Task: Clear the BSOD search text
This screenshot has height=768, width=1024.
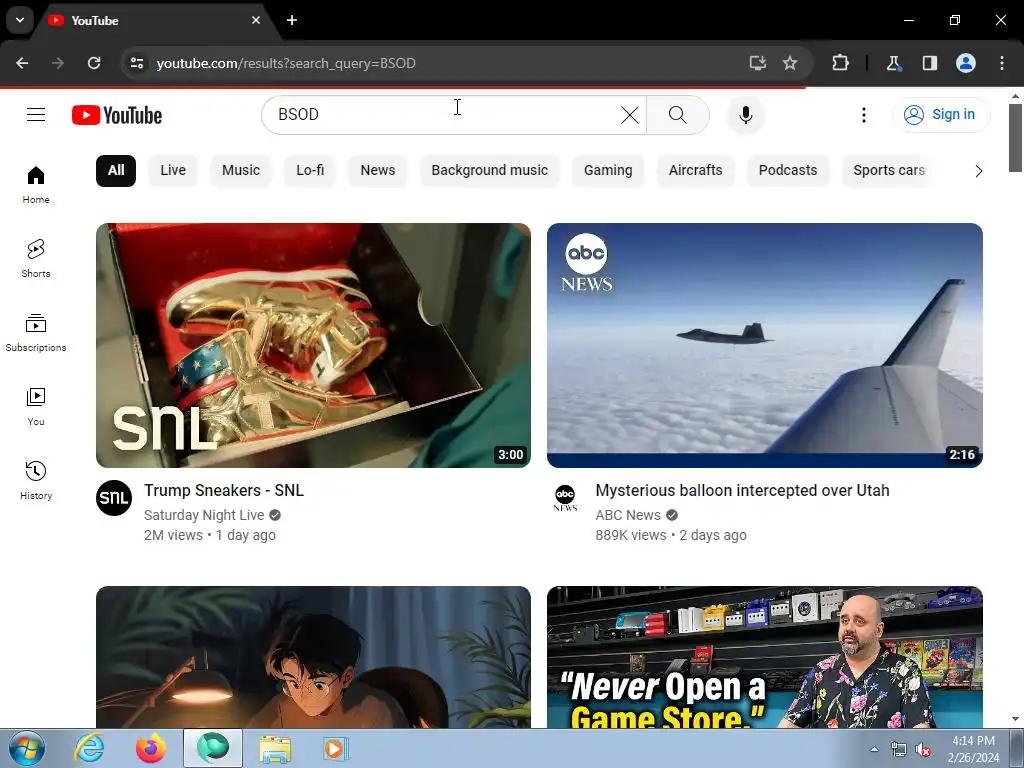Action: click(630, 115)
